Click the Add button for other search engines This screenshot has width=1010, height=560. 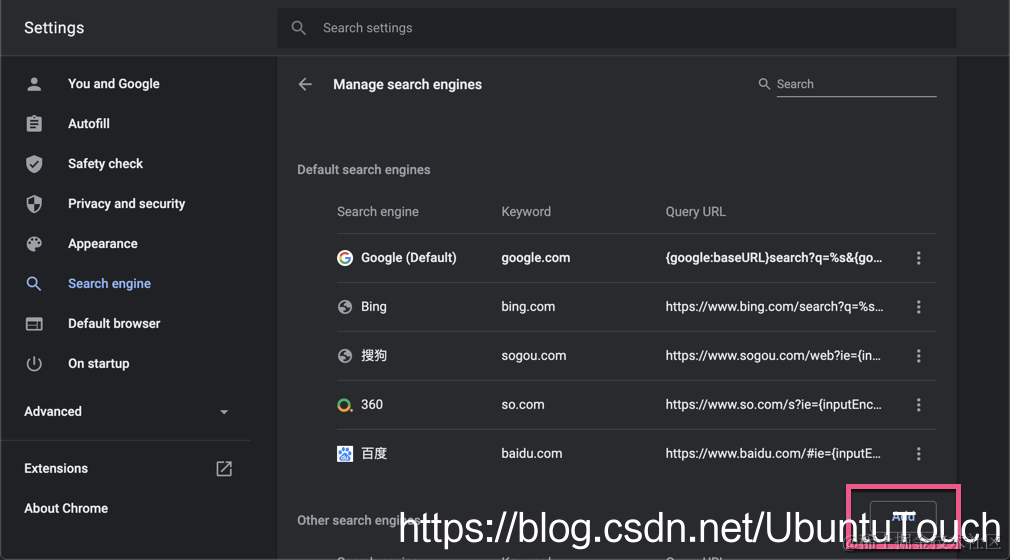[x=903, y=517]
